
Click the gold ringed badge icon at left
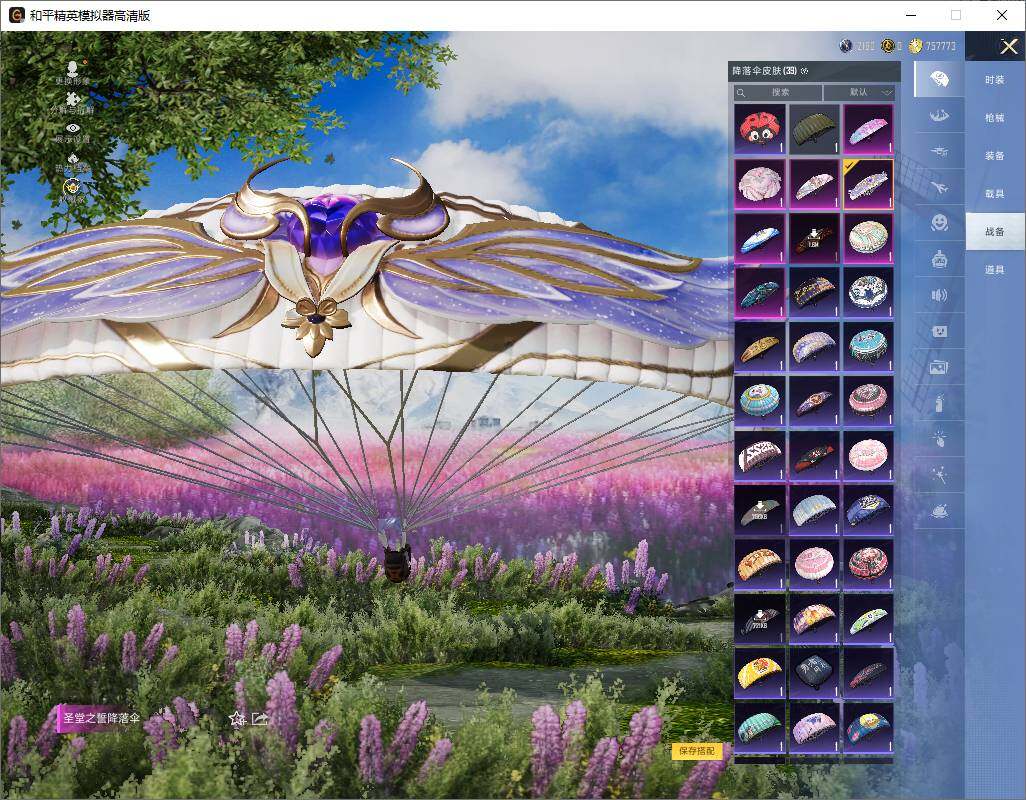pos(73,188)
